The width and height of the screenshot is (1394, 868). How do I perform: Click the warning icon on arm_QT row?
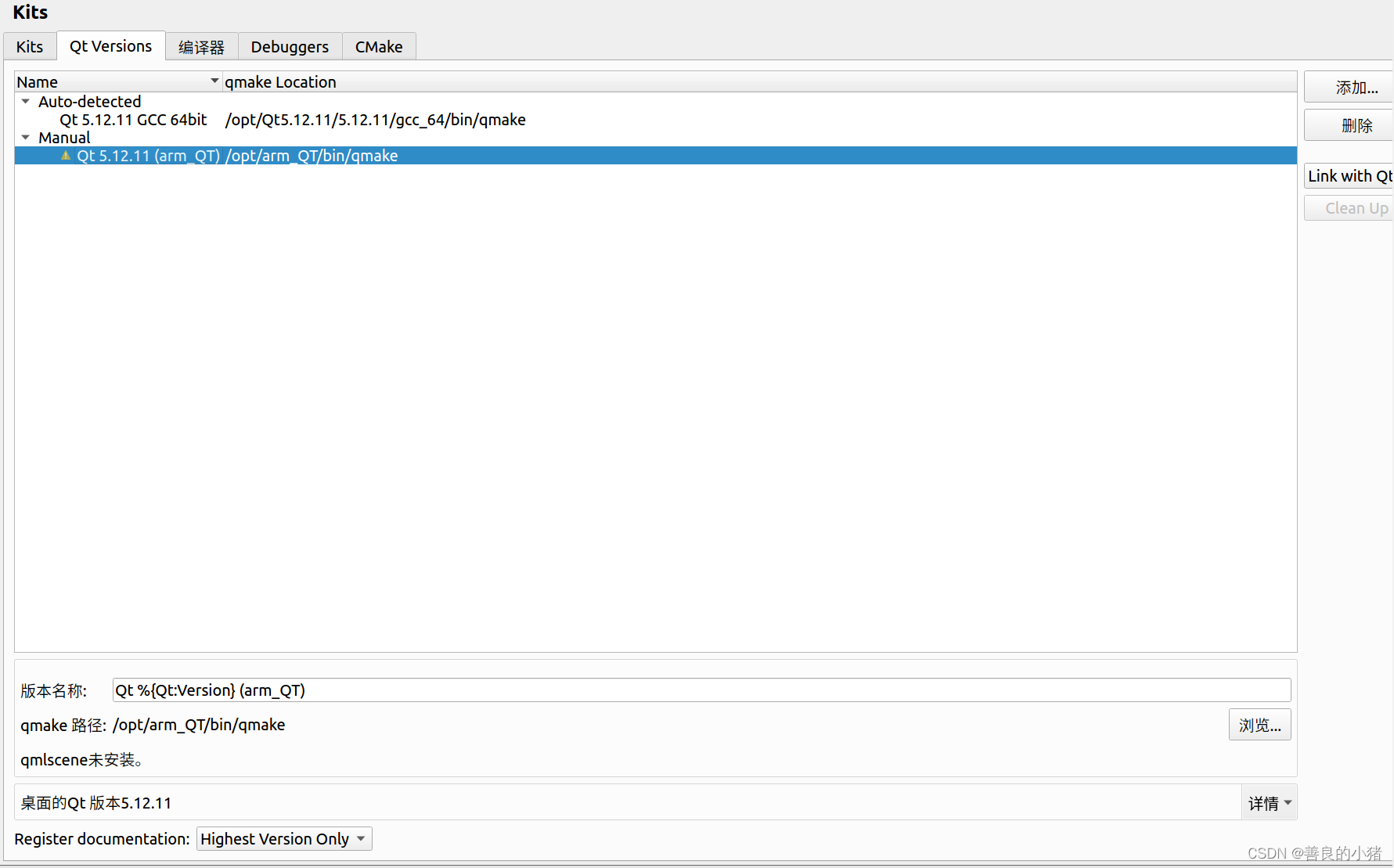point(66,156)
